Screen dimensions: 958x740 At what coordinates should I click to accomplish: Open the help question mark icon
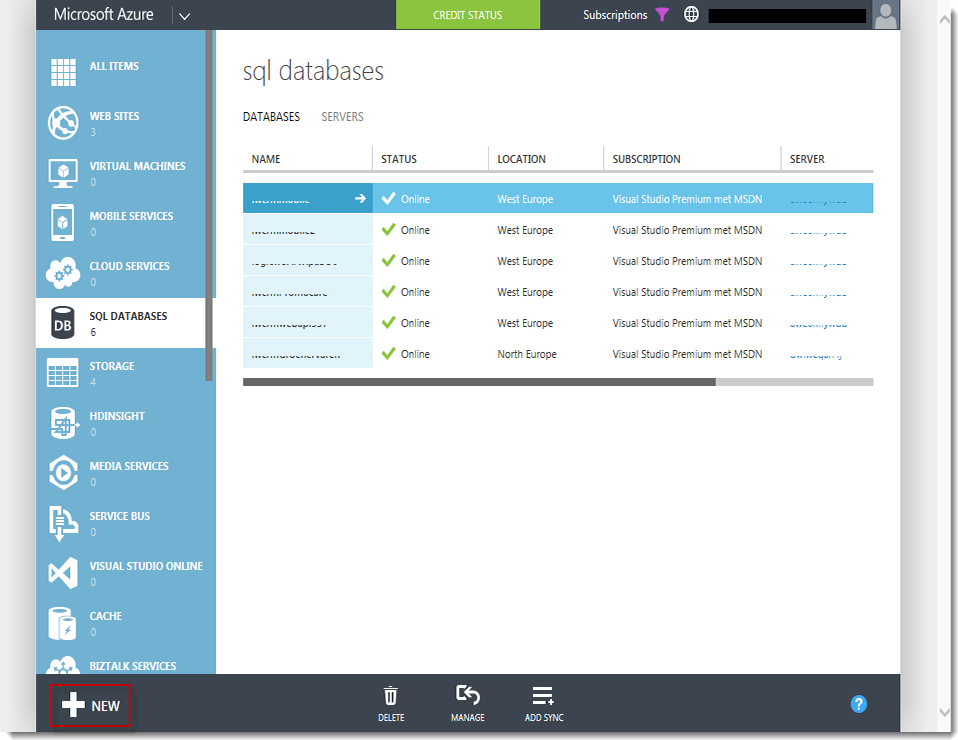[x=858, y=704]
